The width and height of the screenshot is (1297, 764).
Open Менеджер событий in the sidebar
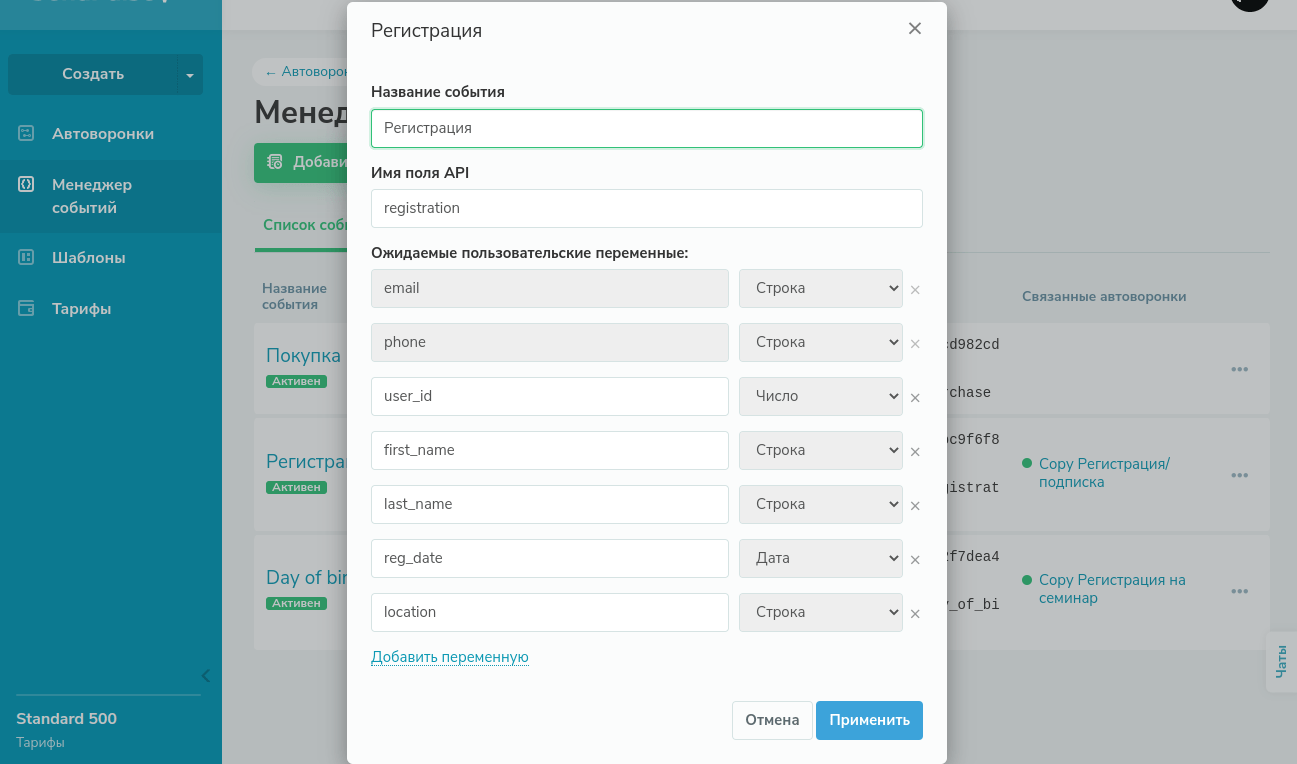point(92,196)
